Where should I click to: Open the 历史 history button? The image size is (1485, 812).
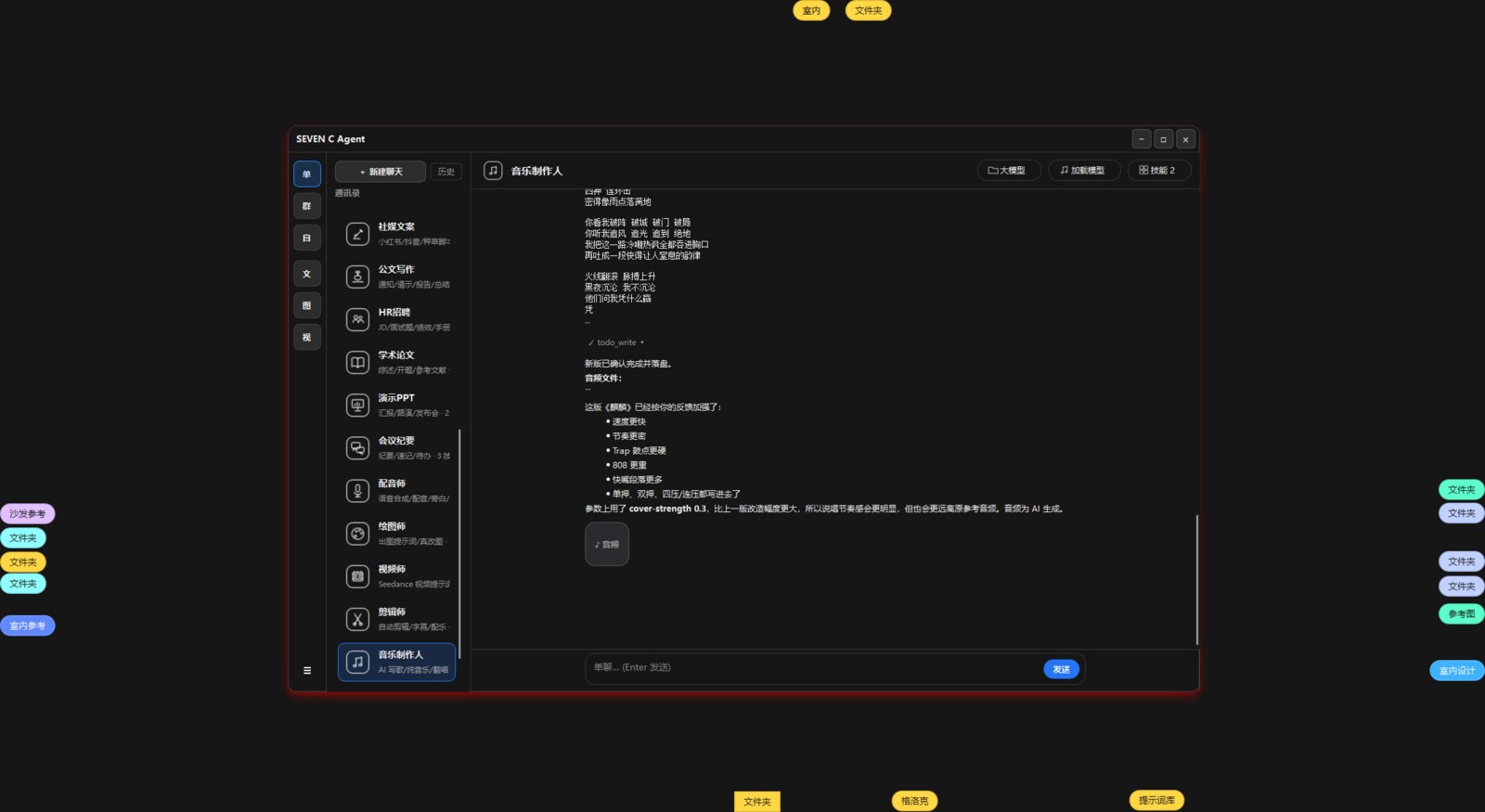446,172
